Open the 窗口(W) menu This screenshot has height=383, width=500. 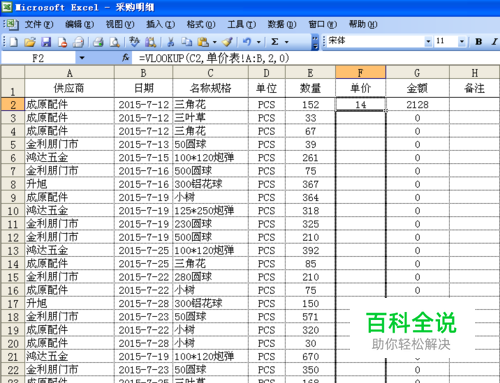[323, 24]
